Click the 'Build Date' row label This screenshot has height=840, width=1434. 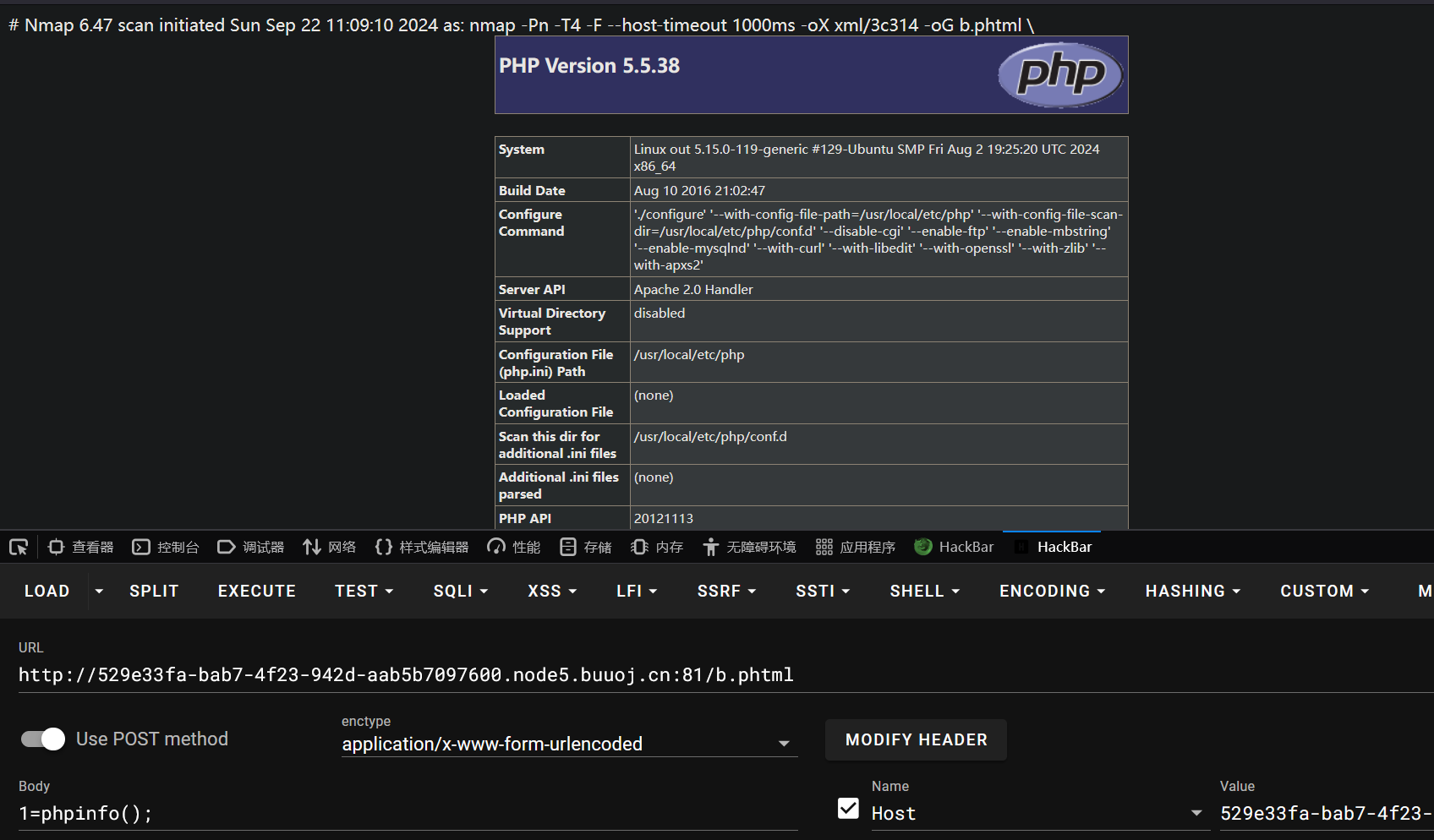(532, 190)
